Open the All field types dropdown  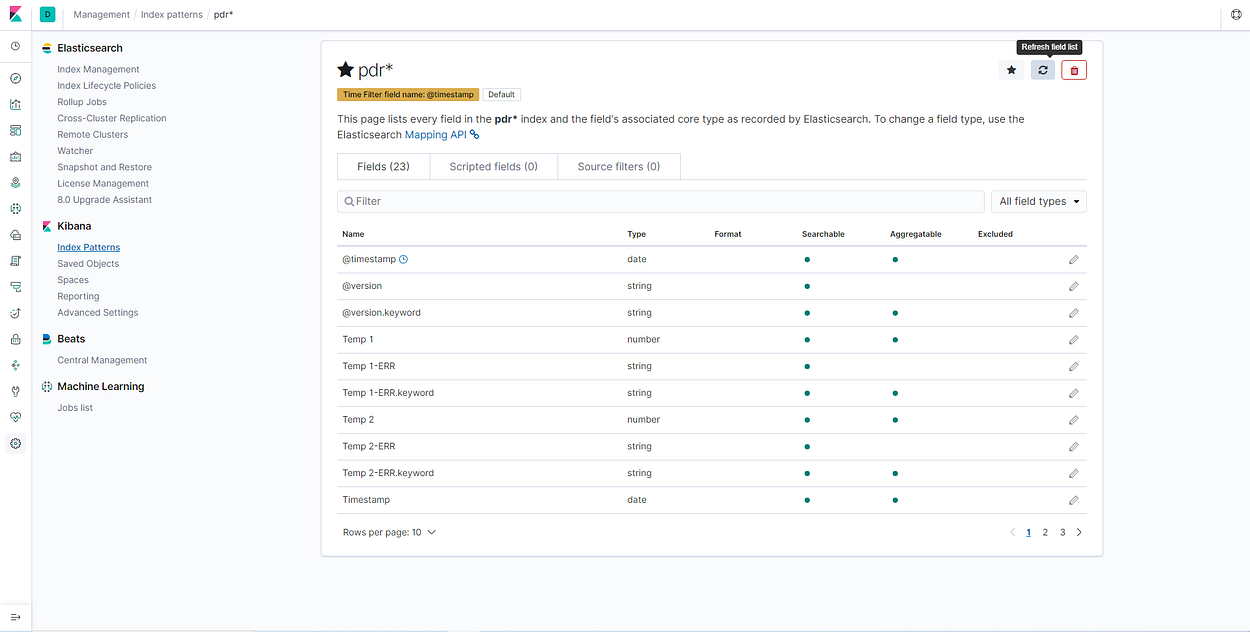[1039, 201]
